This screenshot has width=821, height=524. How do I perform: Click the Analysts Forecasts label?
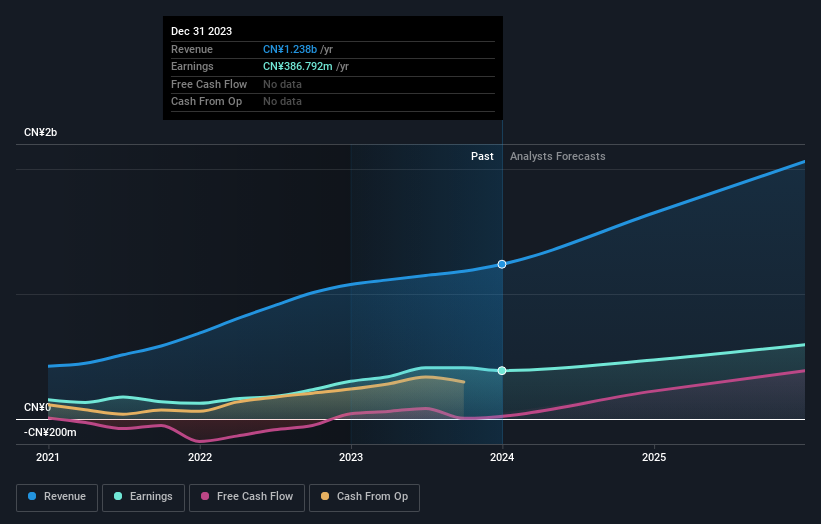pos(558,157)
